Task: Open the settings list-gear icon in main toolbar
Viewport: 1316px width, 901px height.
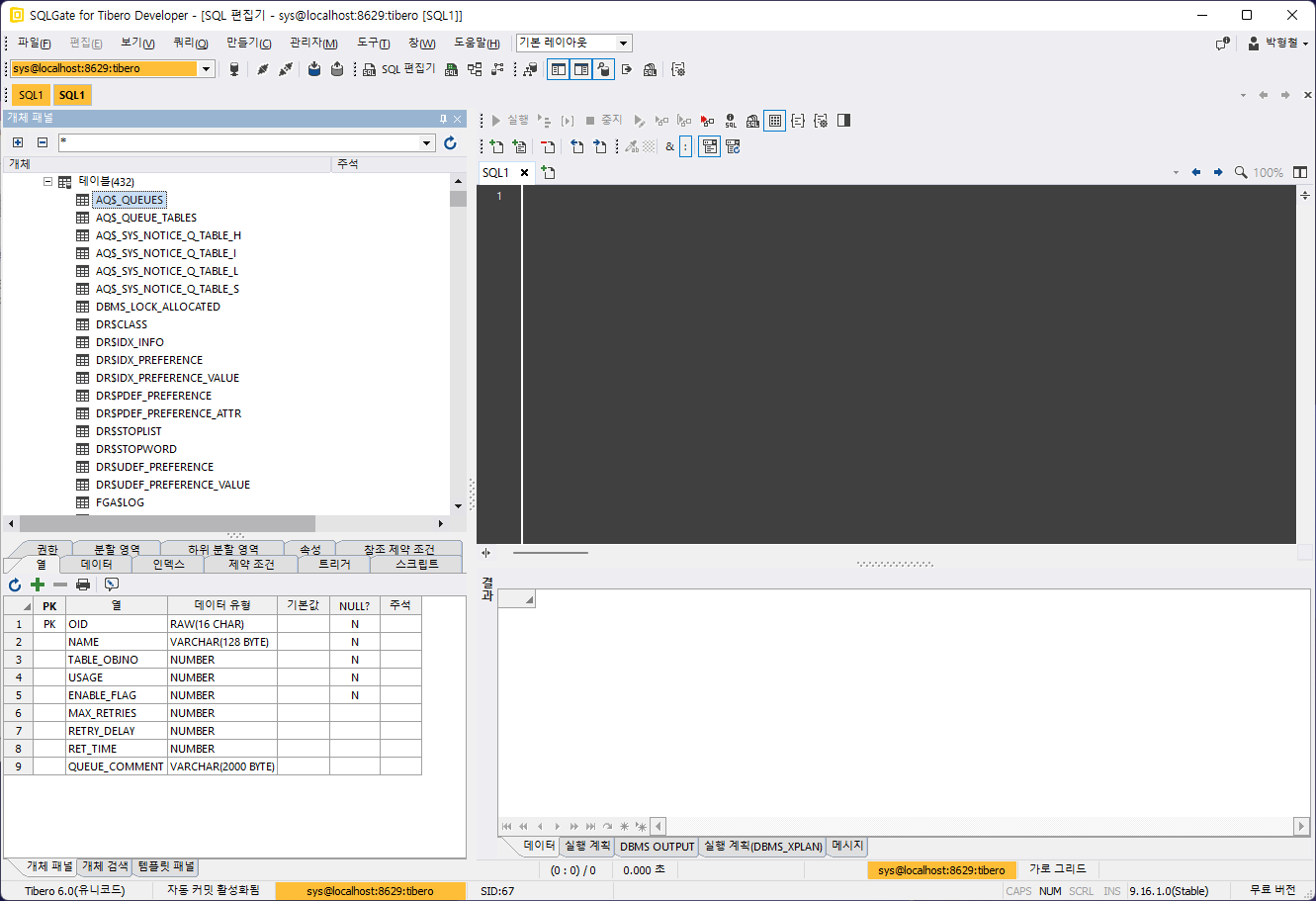Action: 678,69
